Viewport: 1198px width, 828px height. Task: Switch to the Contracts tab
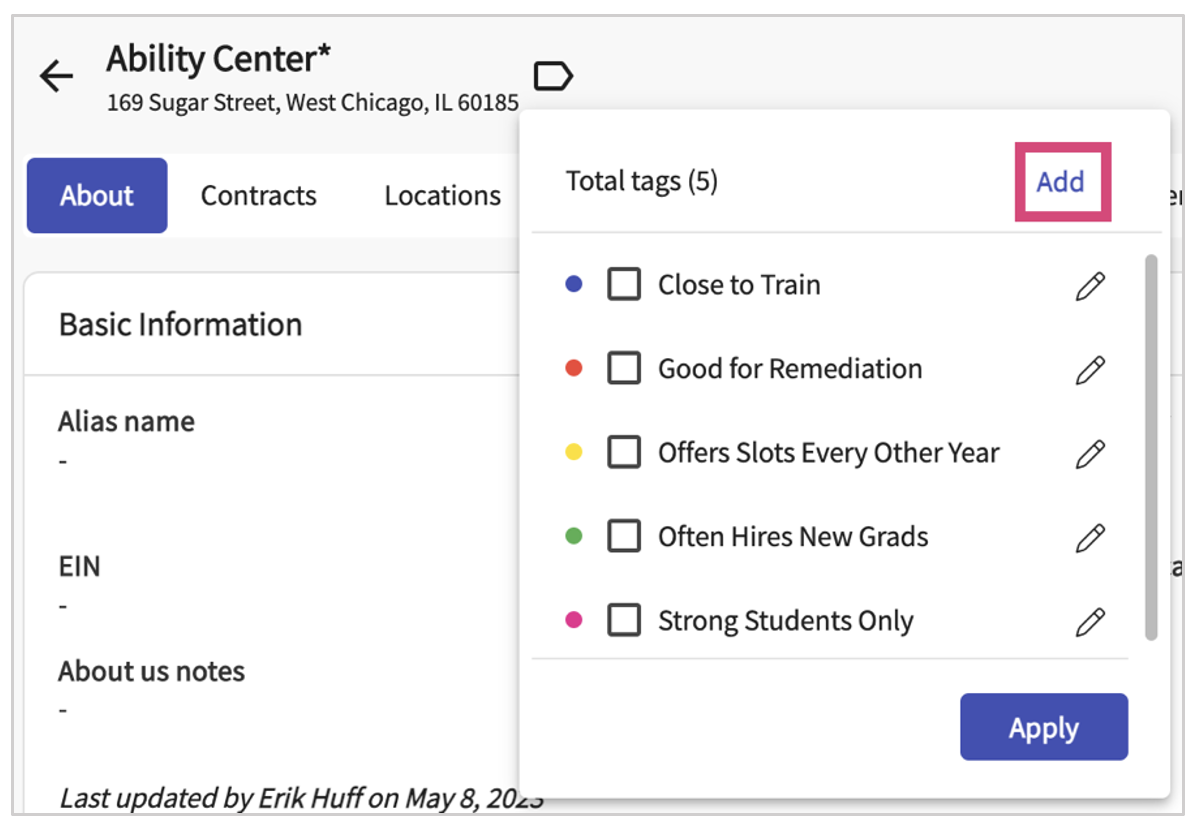point(258,196)
